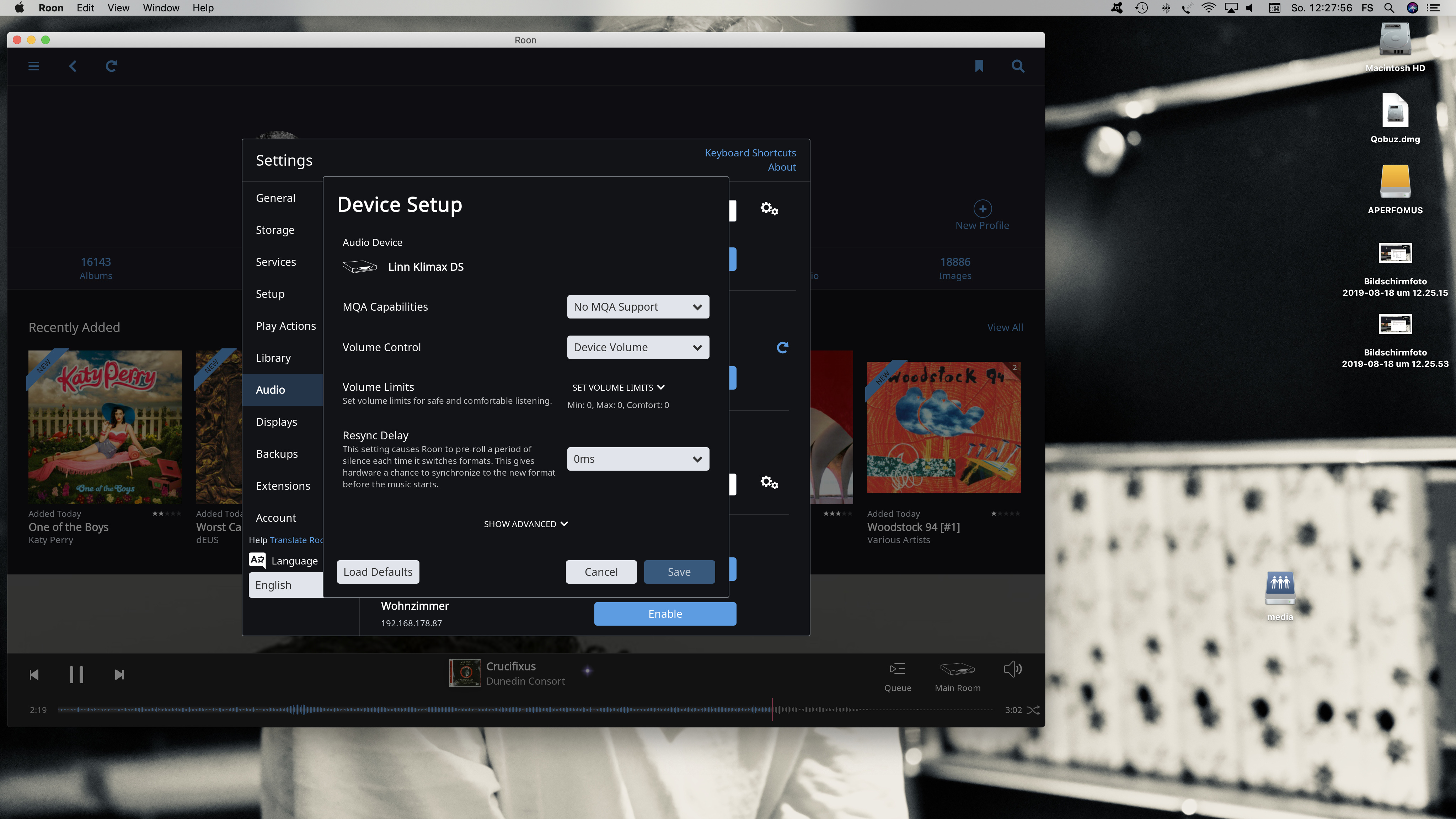Viewport: 1456px width, 819px height.
Task: Pause playback of Crucifixus
Action: [x=76, y=675]
